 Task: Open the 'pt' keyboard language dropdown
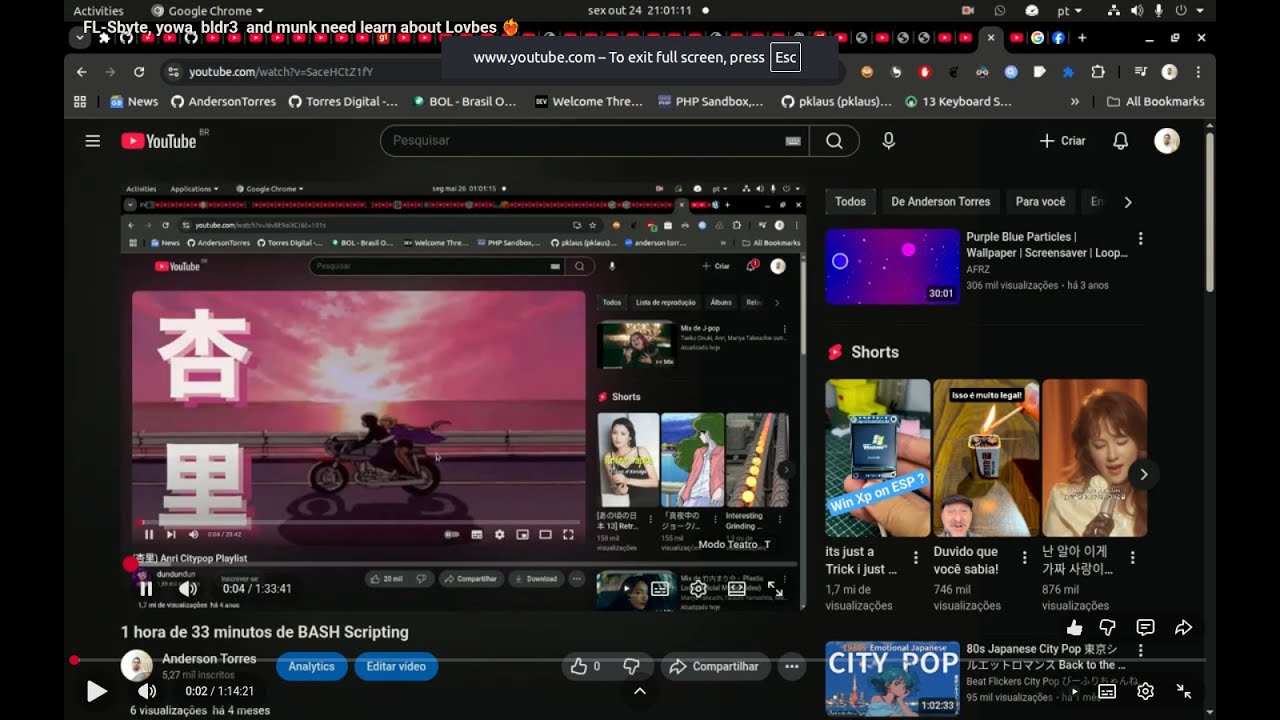[x=1068, y=11]
